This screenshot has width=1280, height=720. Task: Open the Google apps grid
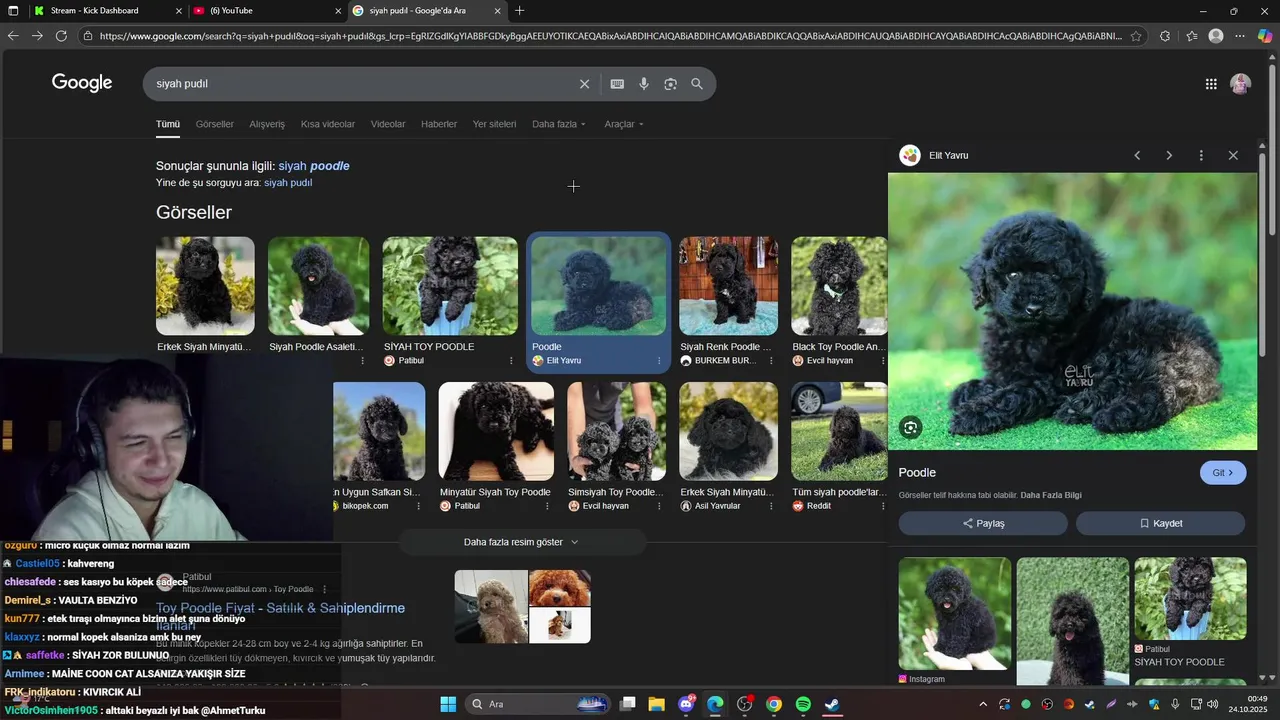coord(1211,84)
